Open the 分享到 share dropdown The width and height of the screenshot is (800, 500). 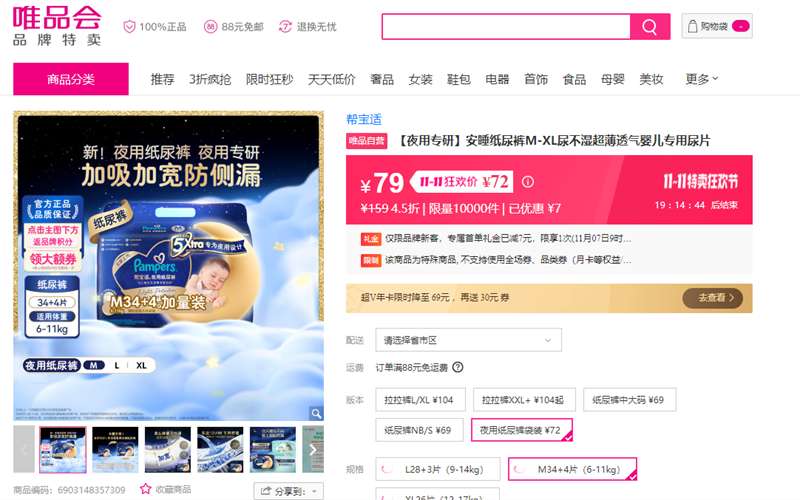(288, 491)
